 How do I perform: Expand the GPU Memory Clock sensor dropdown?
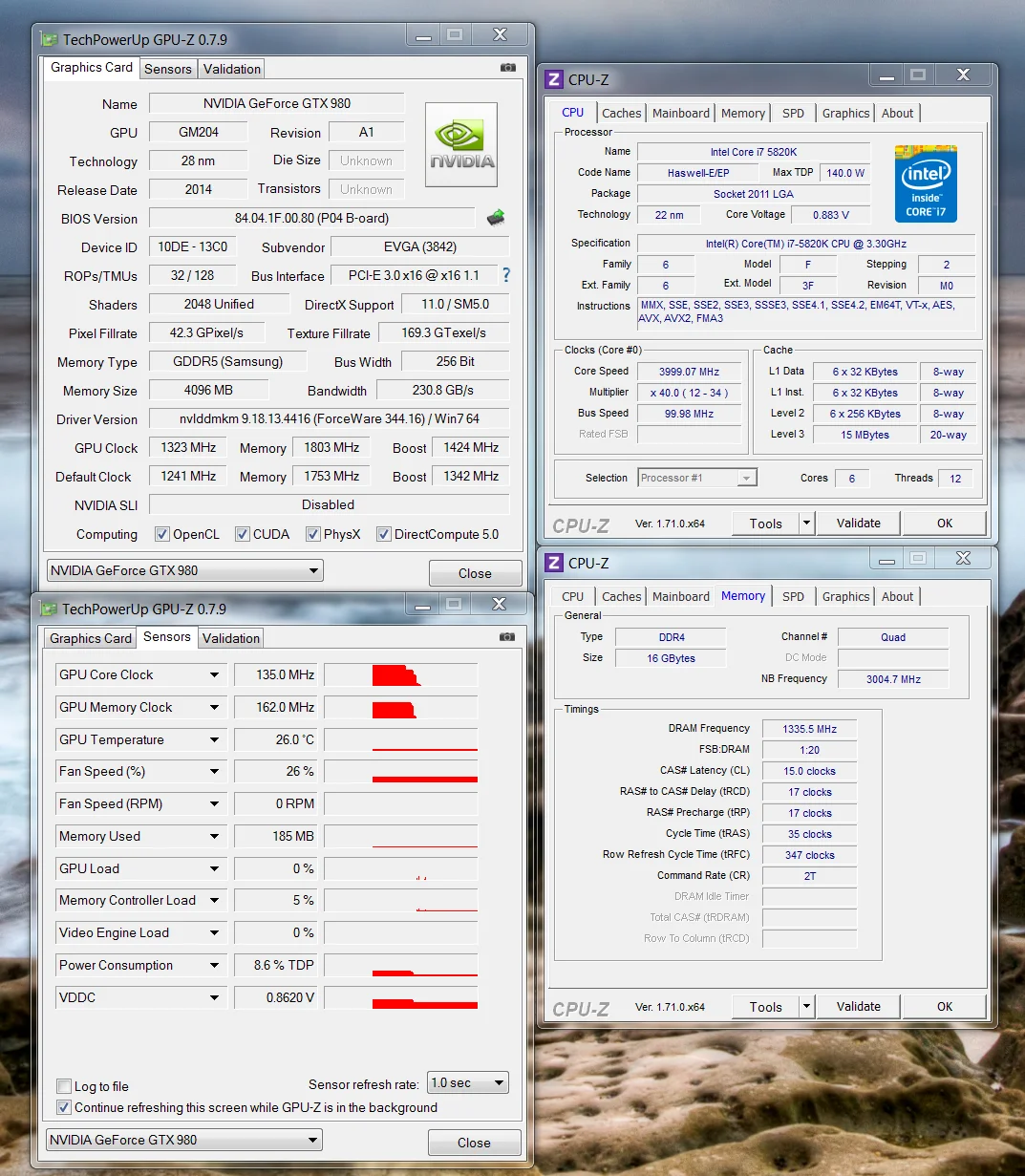(214, 707)
